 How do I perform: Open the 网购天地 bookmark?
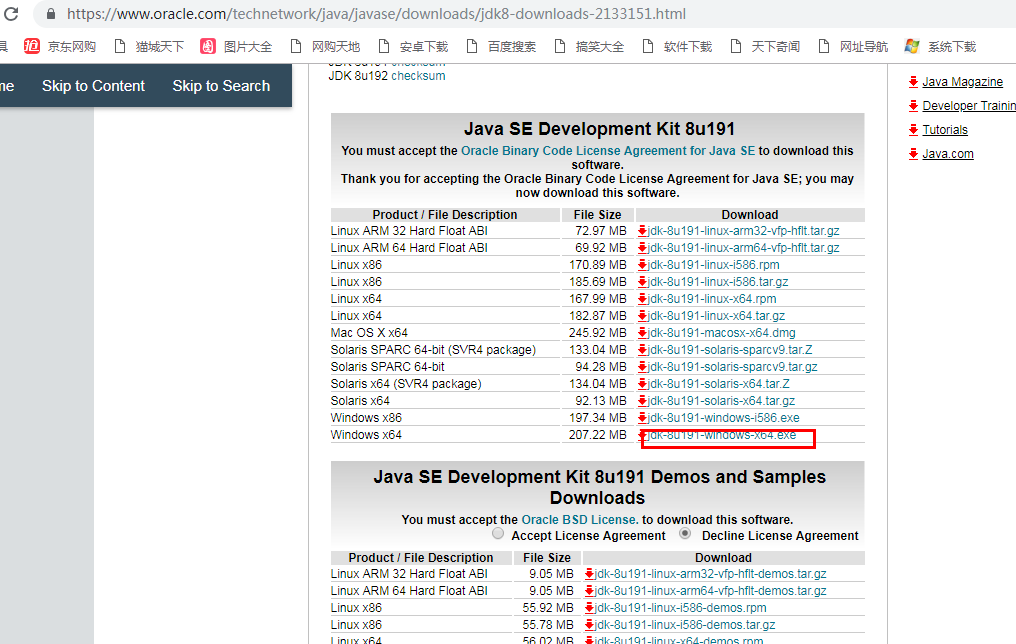point(325,47)
